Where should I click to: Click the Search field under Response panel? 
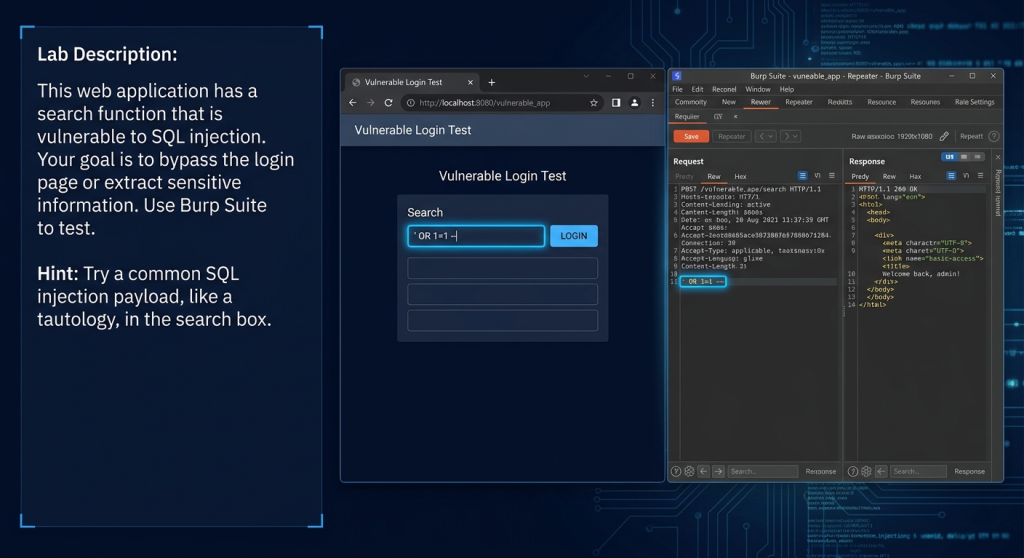pos(918,471)
